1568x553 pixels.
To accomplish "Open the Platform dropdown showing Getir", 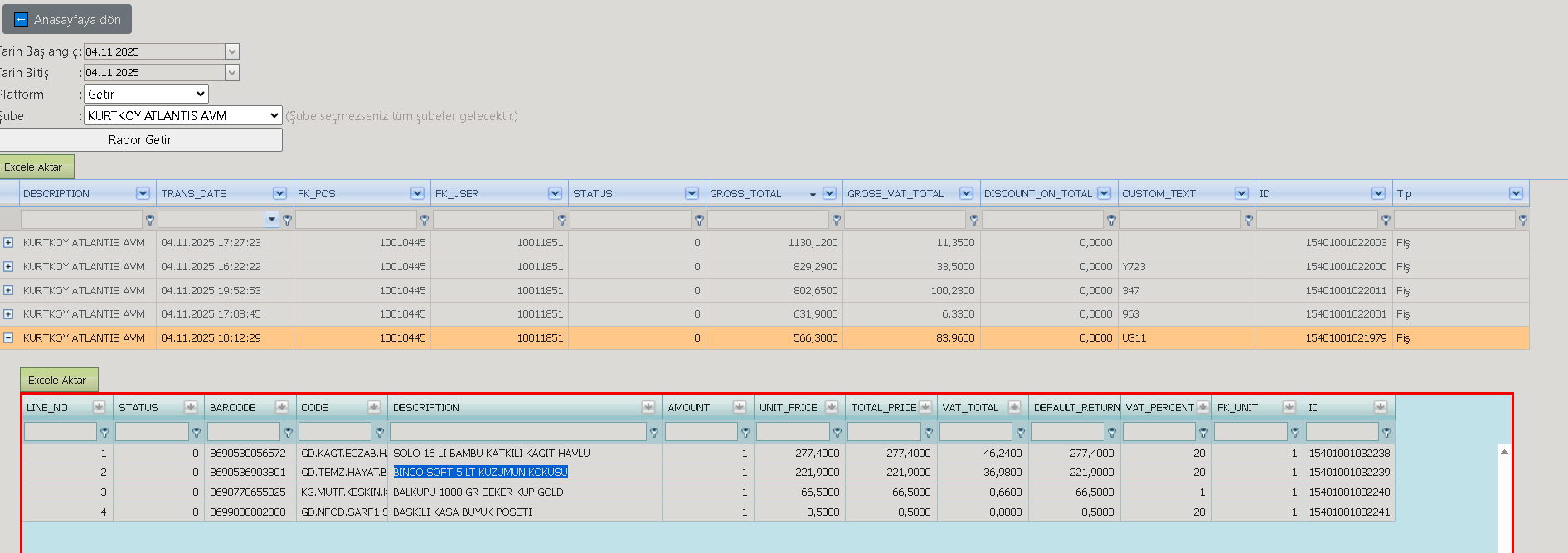I will pos(146,94).
